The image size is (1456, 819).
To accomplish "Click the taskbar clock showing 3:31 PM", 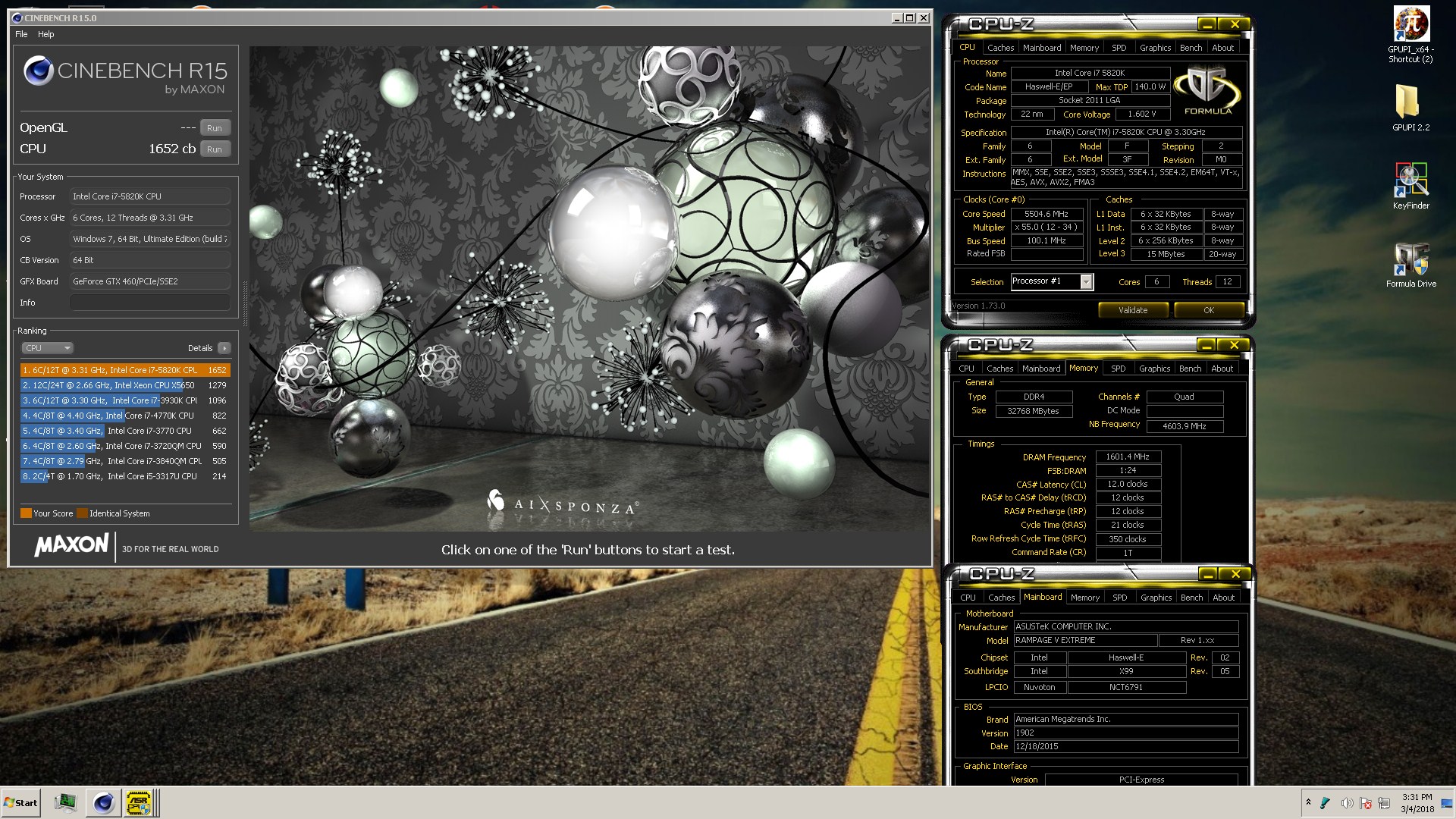I will (1417, 803).
